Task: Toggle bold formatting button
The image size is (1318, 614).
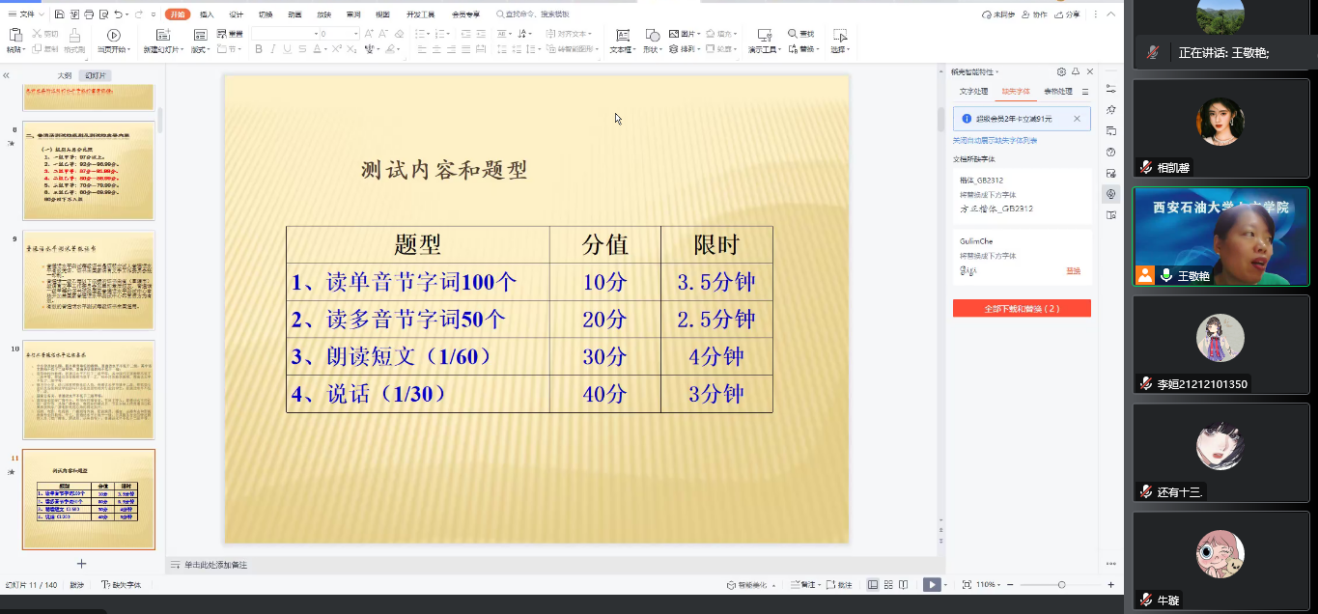Action: point(257,49)
